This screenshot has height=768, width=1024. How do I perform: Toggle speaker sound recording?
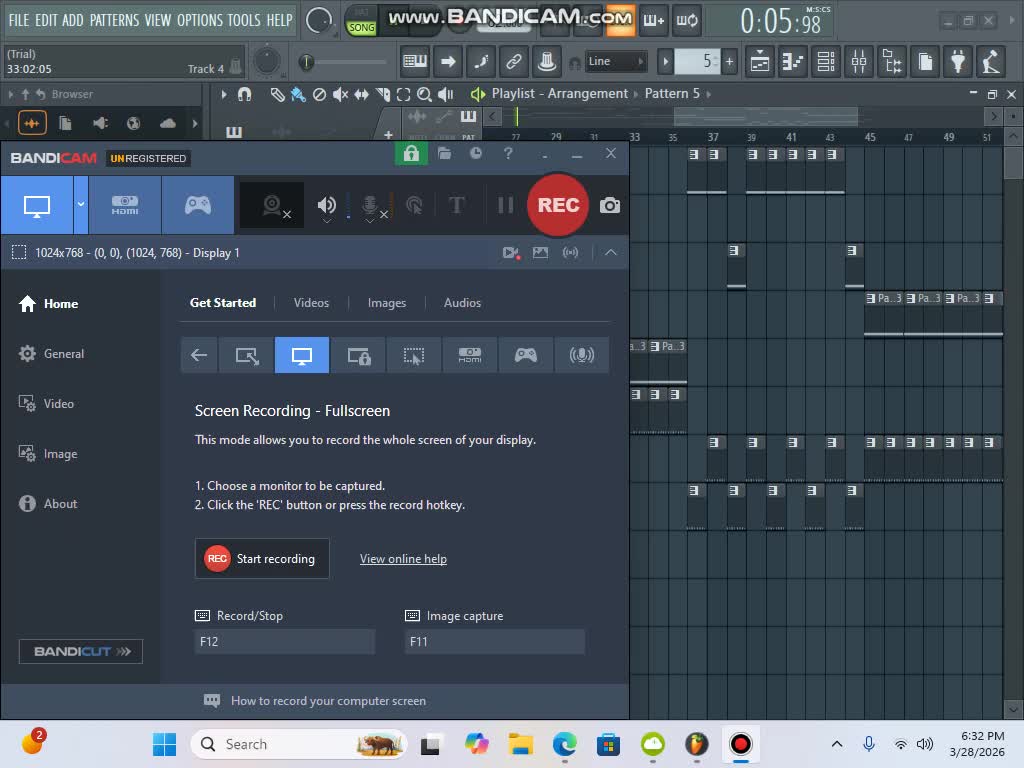click(327, 206)
